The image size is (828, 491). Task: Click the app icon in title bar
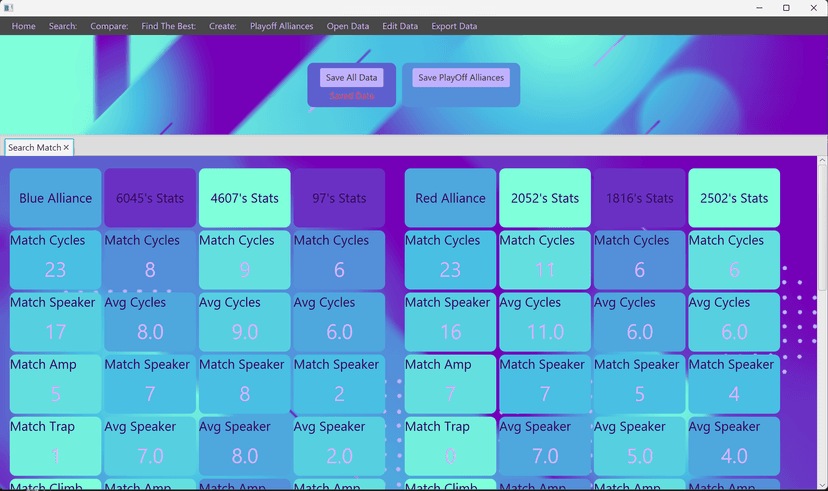(8, 8)
